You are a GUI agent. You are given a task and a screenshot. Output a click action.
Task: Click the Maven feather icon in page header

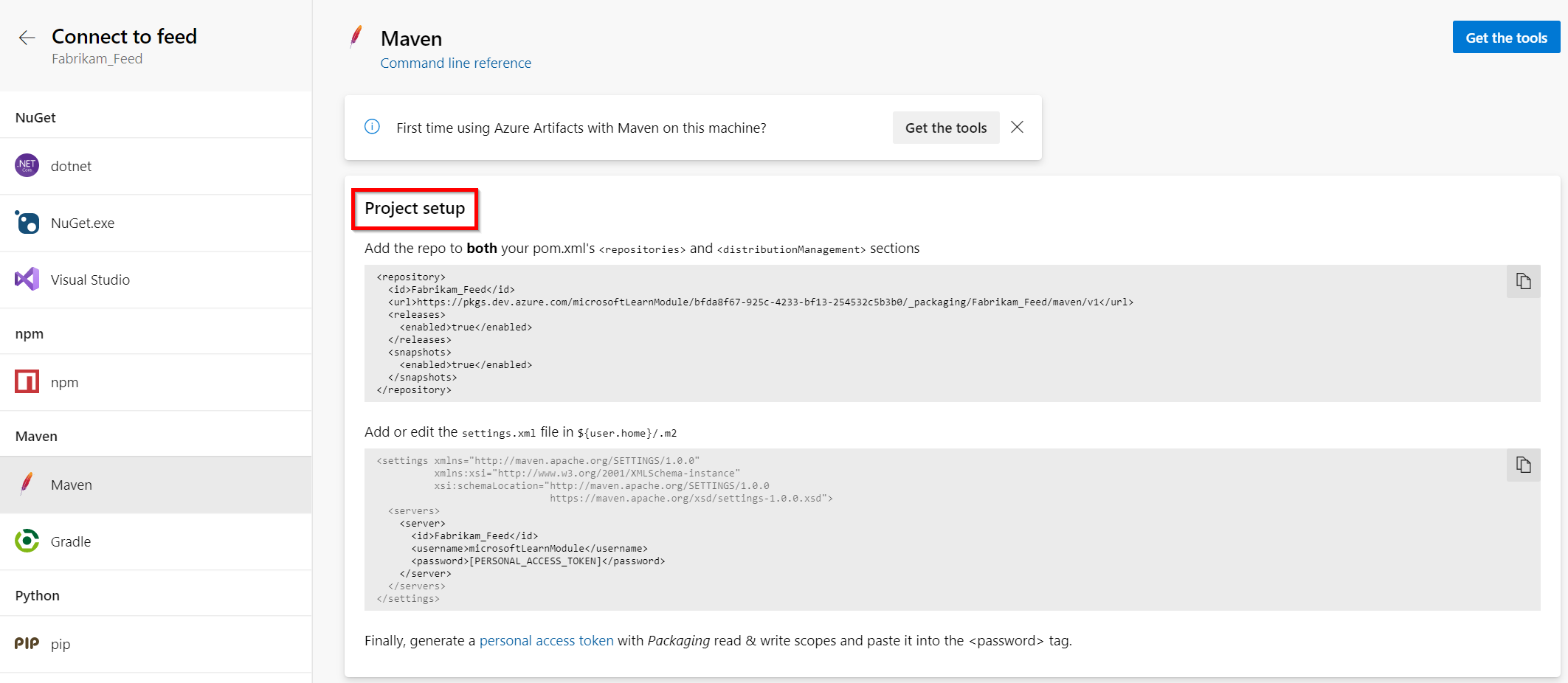point(356,37)
